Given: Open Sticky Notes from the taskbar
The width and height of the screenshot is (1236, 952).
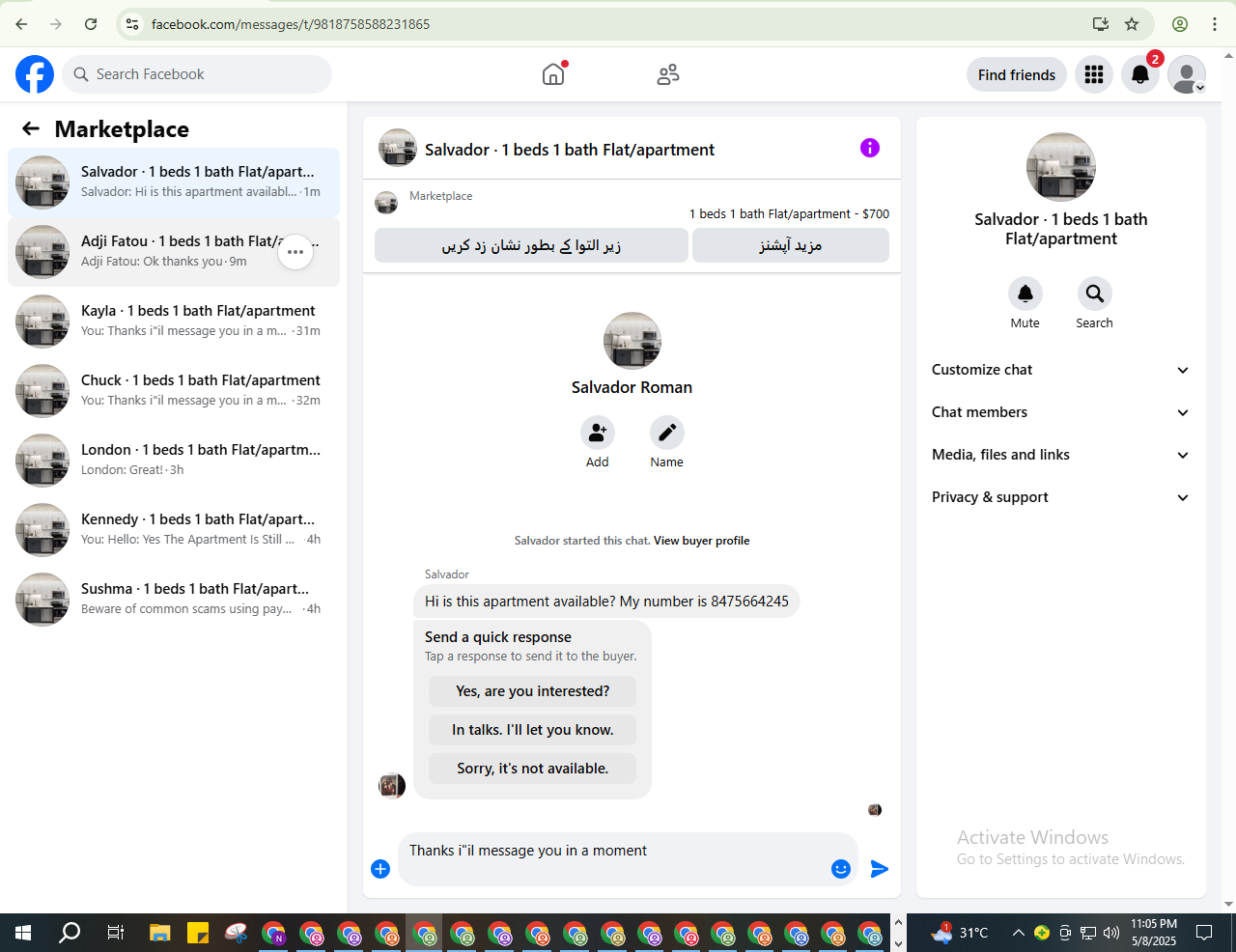Looking at the screenshot, I should (198, 933).
